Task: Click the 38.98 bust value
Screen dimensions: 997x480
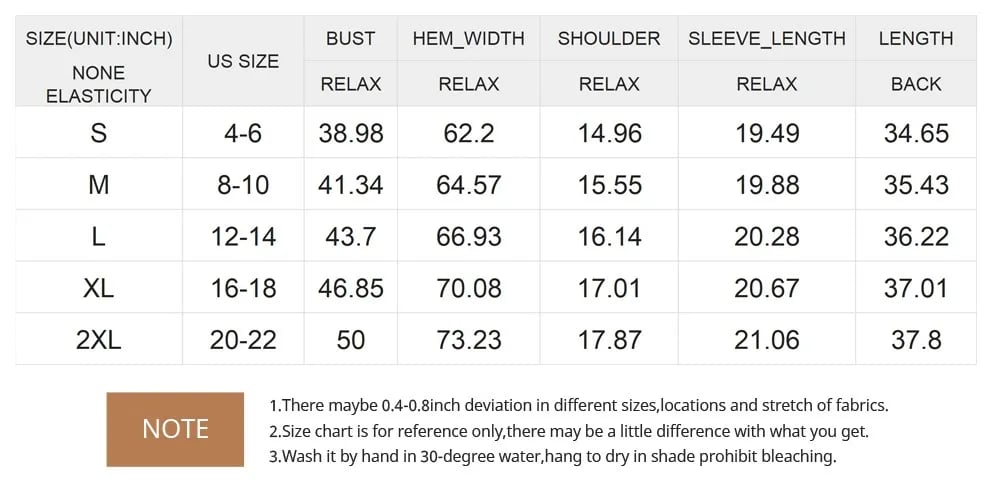Action: tap(350, 133)
